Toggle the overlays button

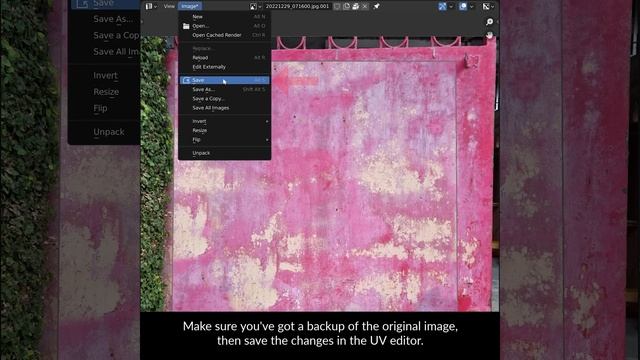click(463, 6)
